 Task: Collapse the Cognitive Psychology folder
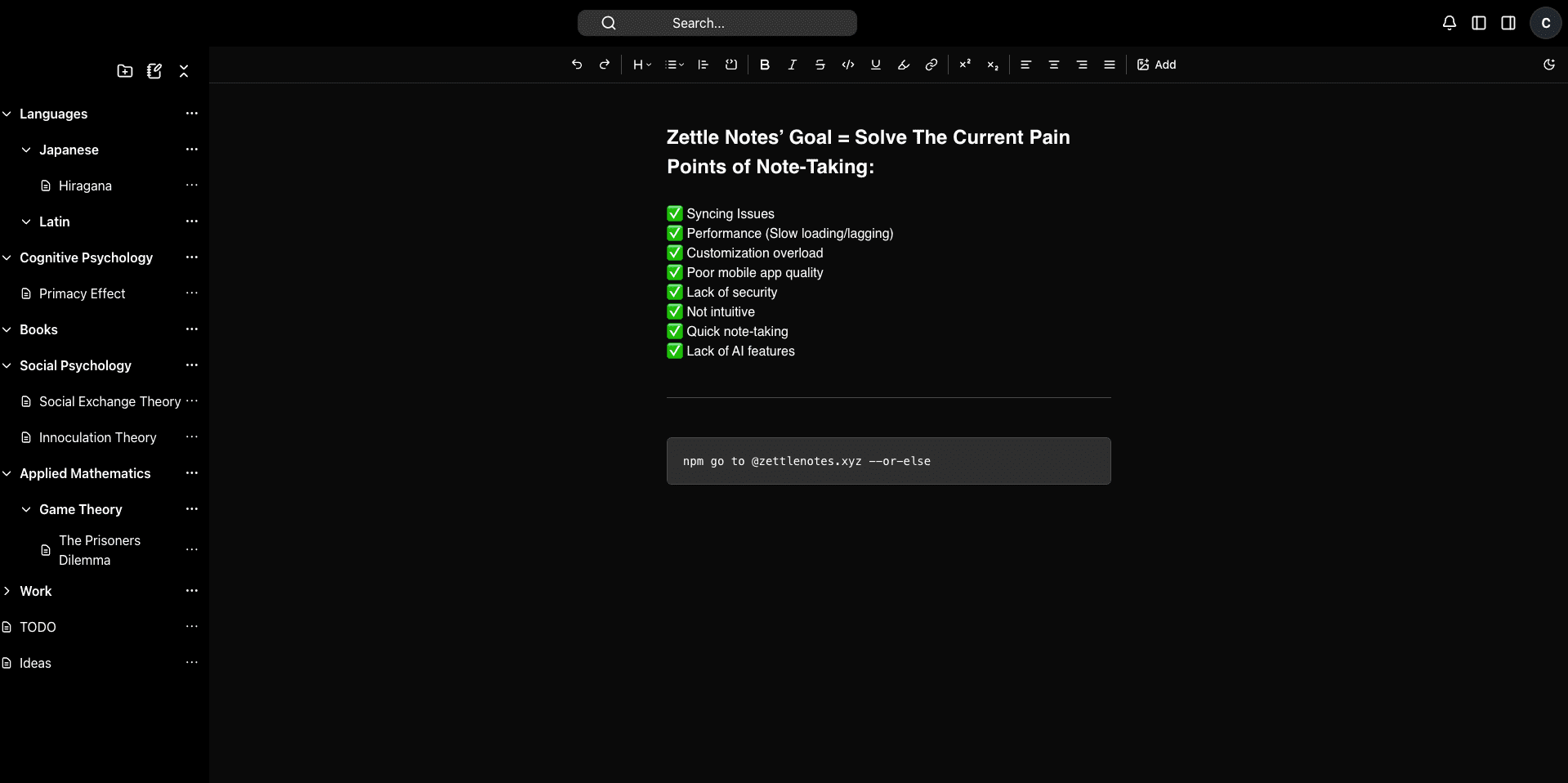pos(7,257)
